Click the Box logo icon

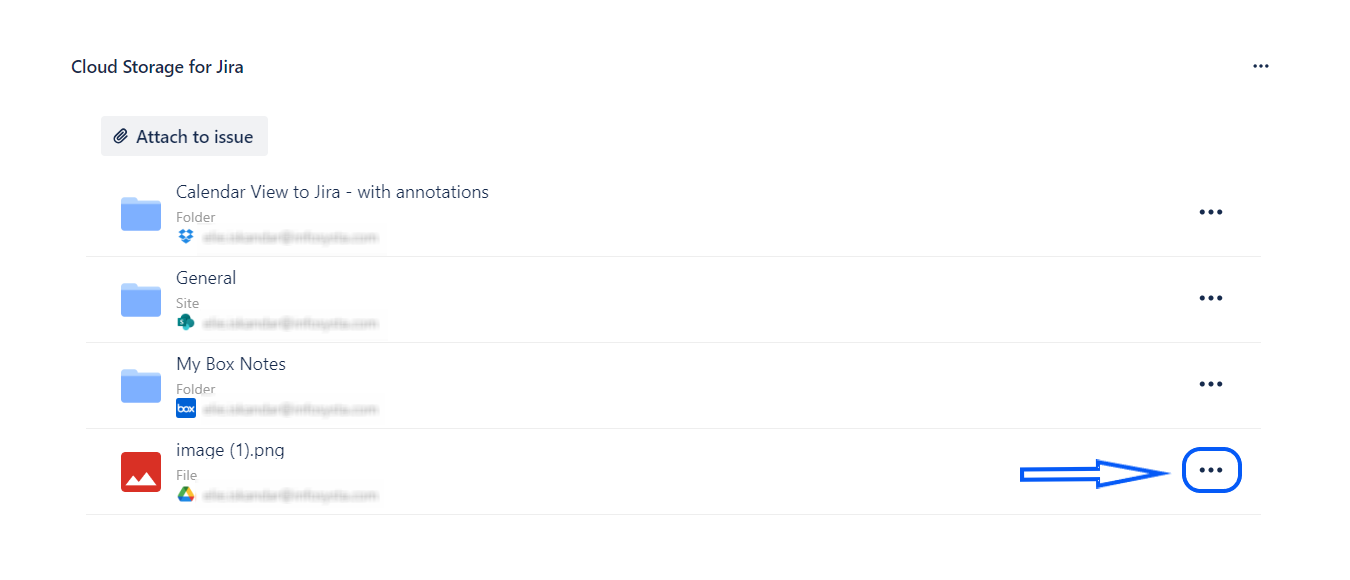pos(185,408)
